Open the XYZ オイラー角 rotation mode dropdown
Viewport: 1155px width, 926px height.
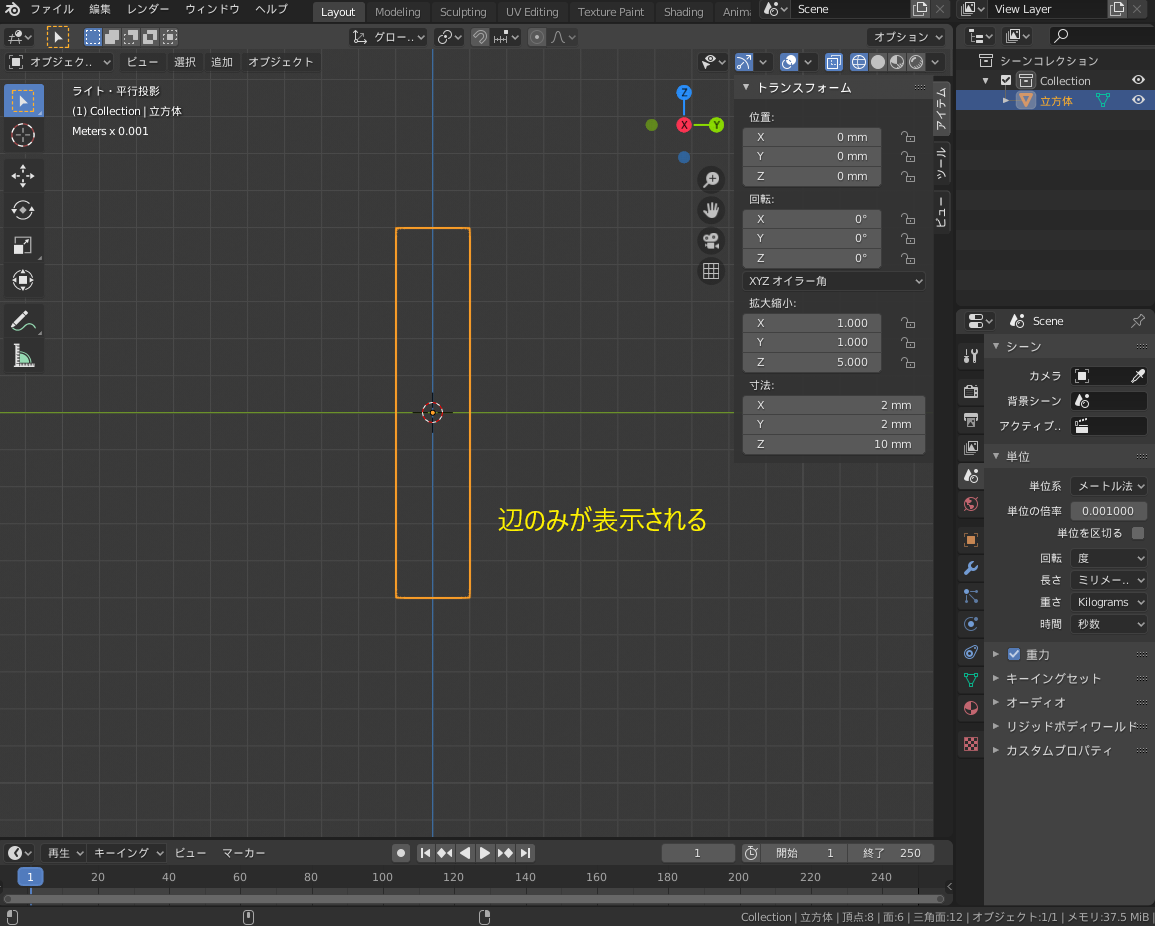pyautogui.click(x=834, y=281)
